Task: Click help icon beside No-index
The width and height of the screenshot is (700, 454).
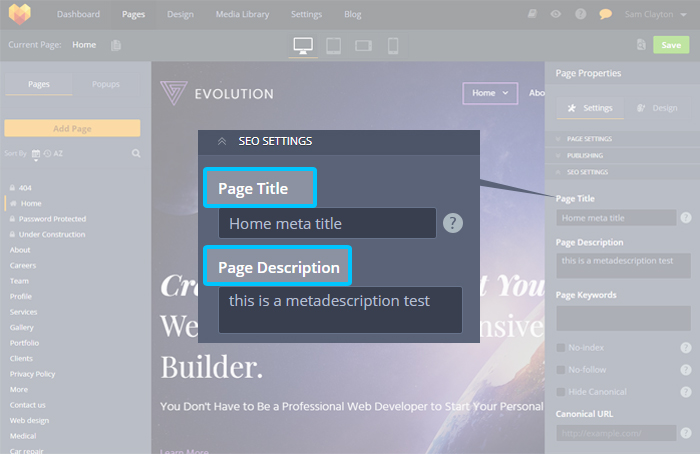Action: pos(686,348)
